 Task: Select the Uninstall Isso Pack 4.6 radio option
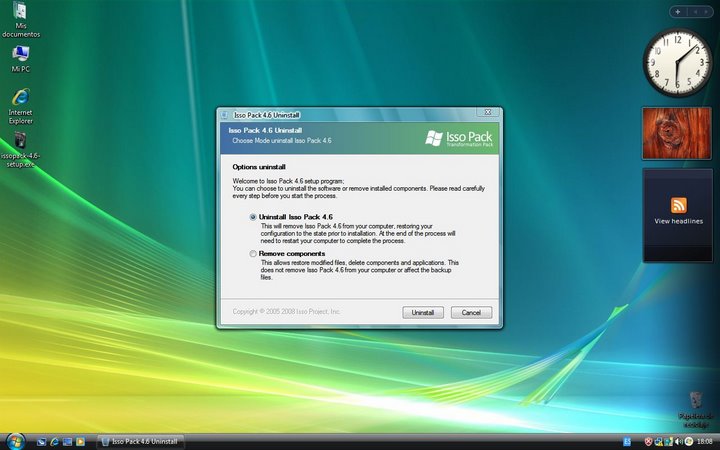coord(253,217)
